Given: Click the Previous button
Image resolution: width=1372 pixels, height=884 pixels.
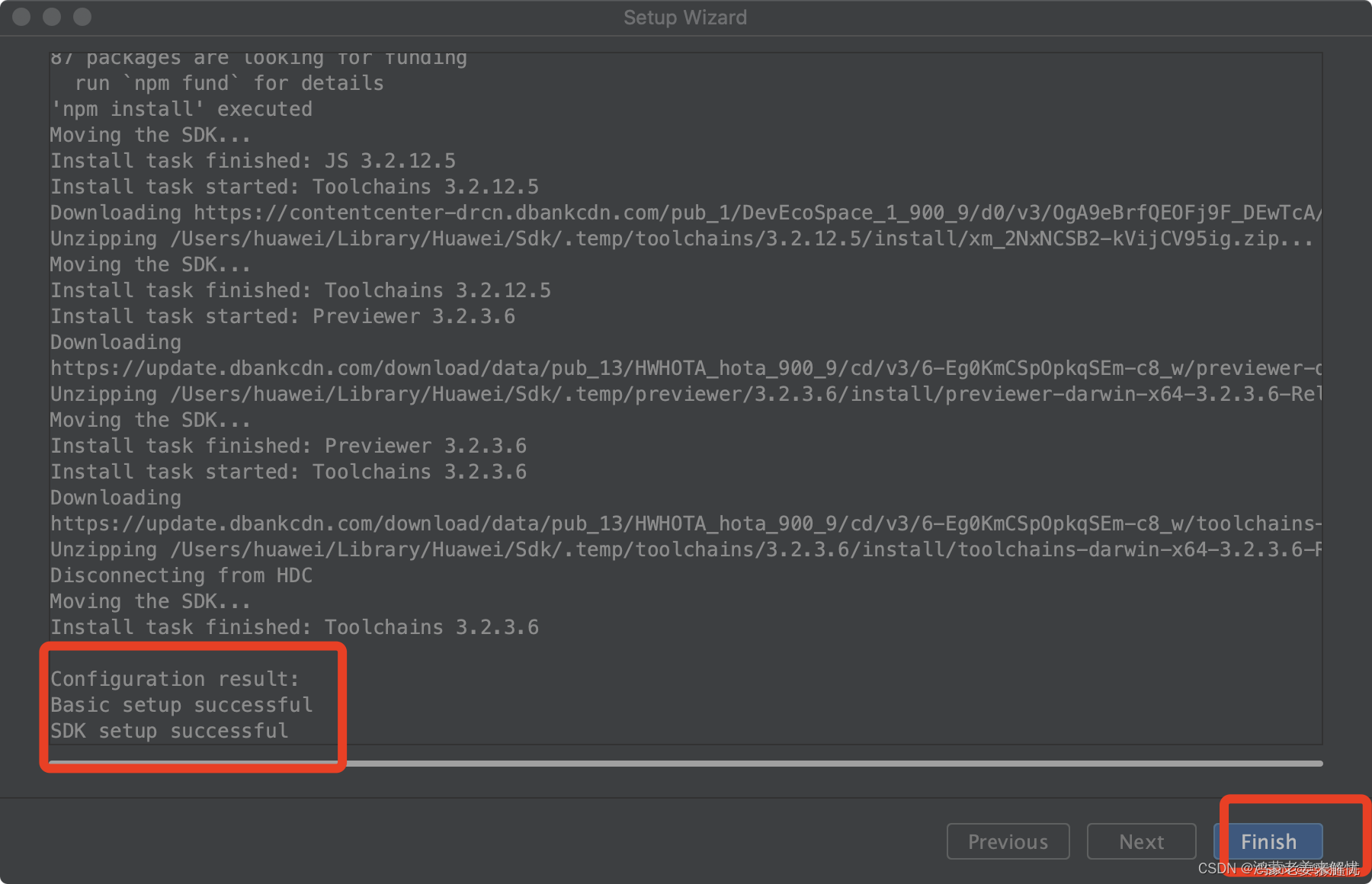Looking at the screenshot, I should (x=1008, y=841).
